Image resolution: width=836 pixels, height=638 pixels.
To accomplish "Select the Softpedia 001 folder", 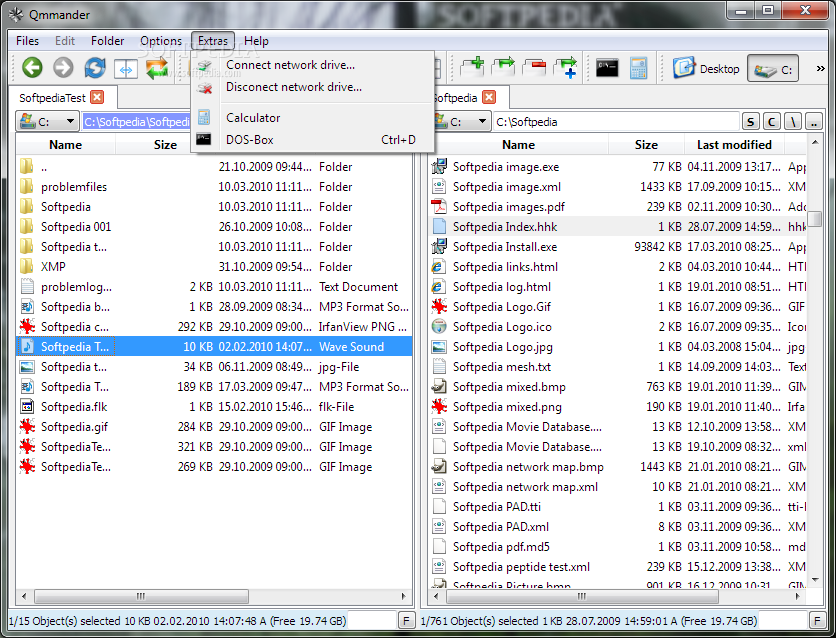I will 76,227.
